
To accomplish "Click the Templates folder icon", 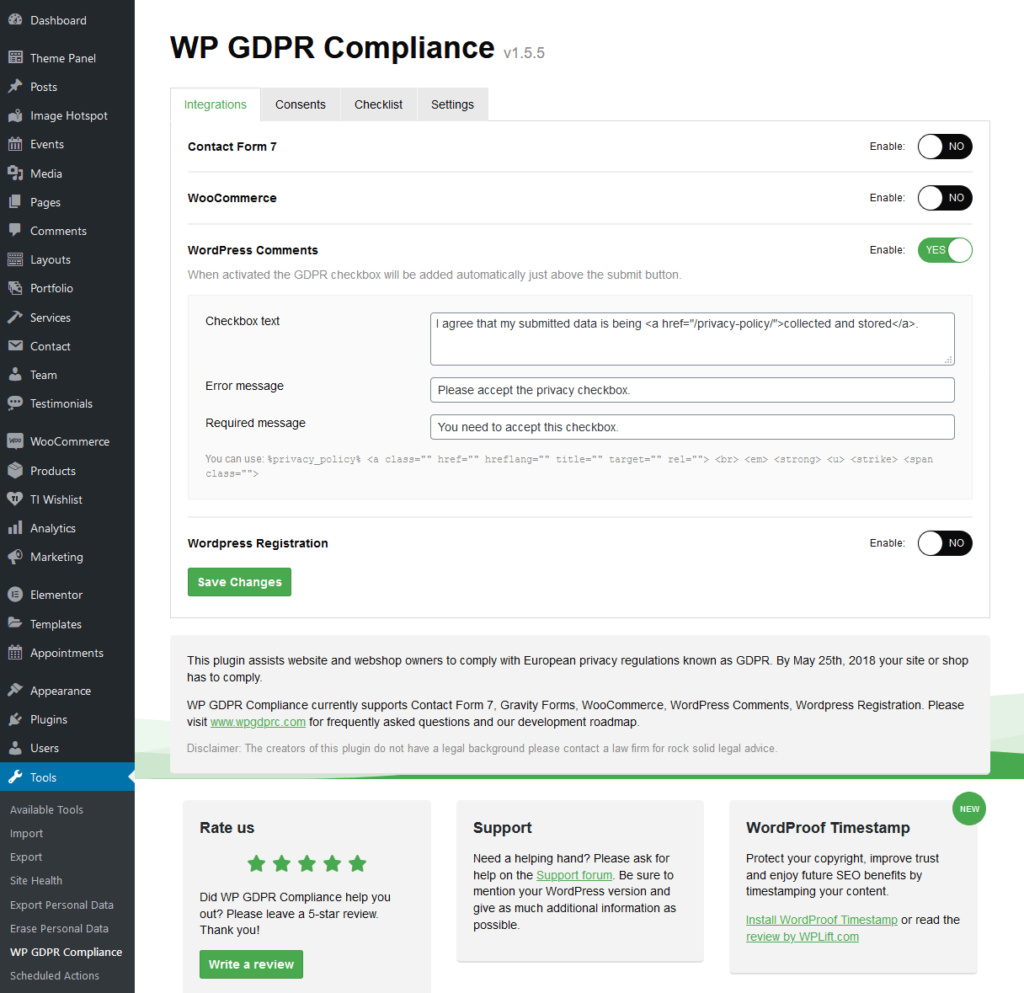I will (15, 623).
